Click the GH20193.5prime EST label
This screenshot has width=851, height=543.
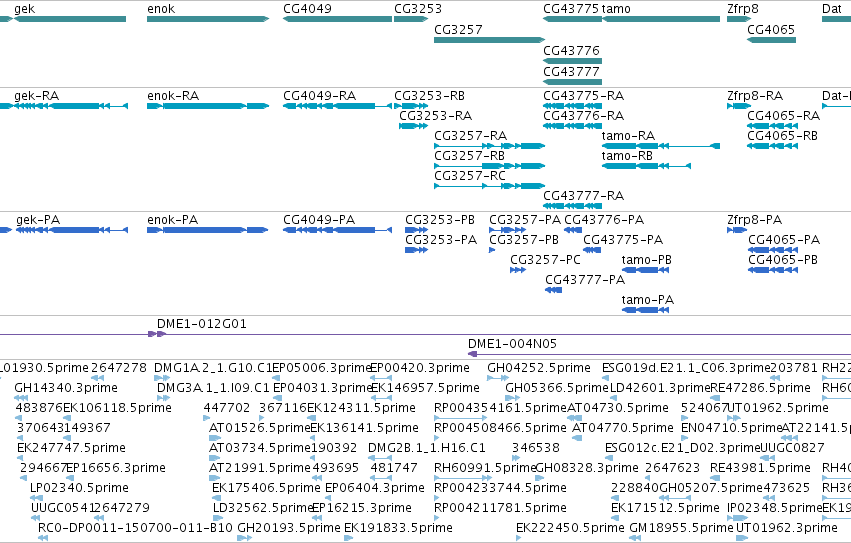(289, 528)
